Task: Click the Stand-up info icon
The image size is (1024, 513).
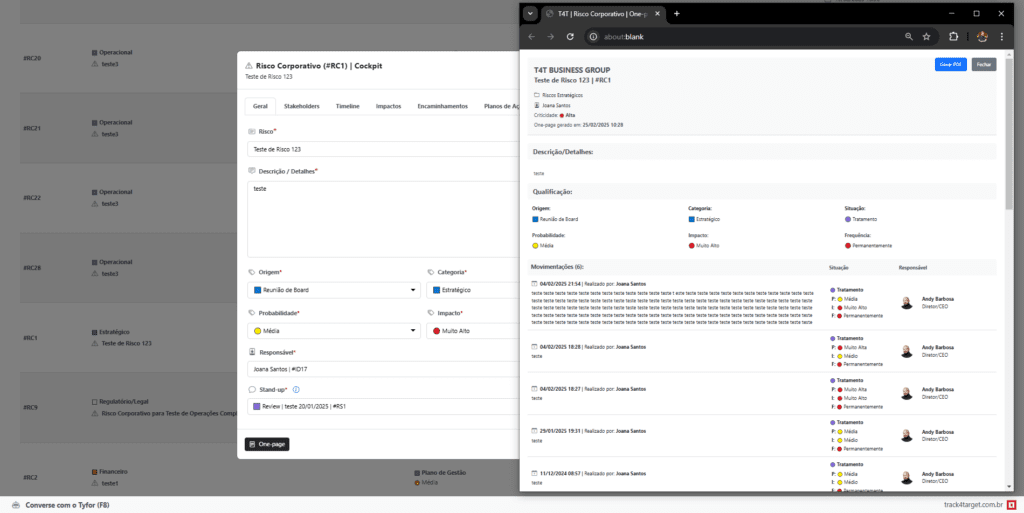Action: coord(297,389)
